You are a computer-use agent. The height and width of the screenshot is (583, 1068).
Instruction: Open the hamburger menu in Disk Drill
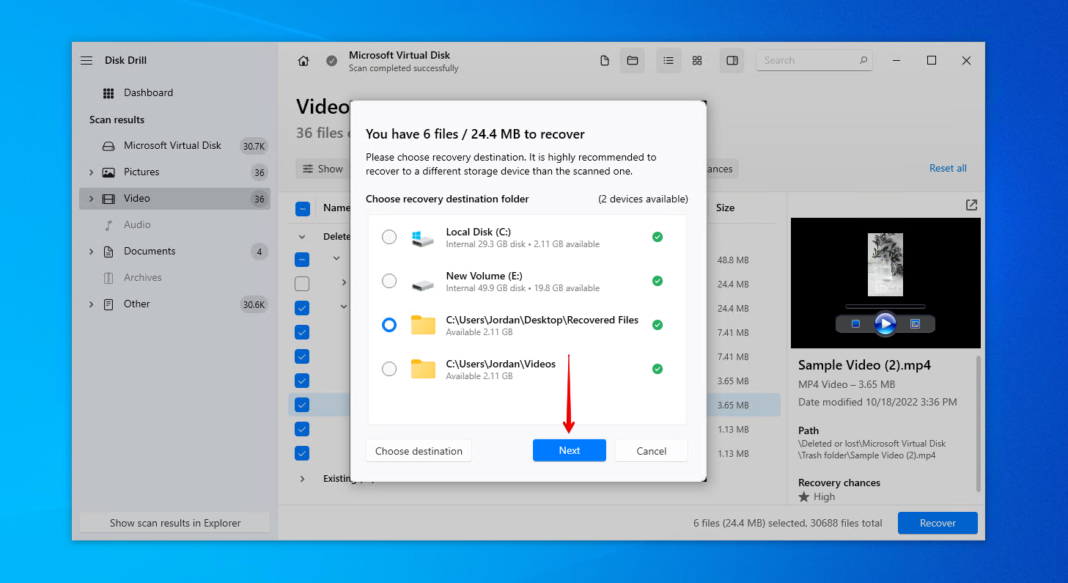(87, 61)
